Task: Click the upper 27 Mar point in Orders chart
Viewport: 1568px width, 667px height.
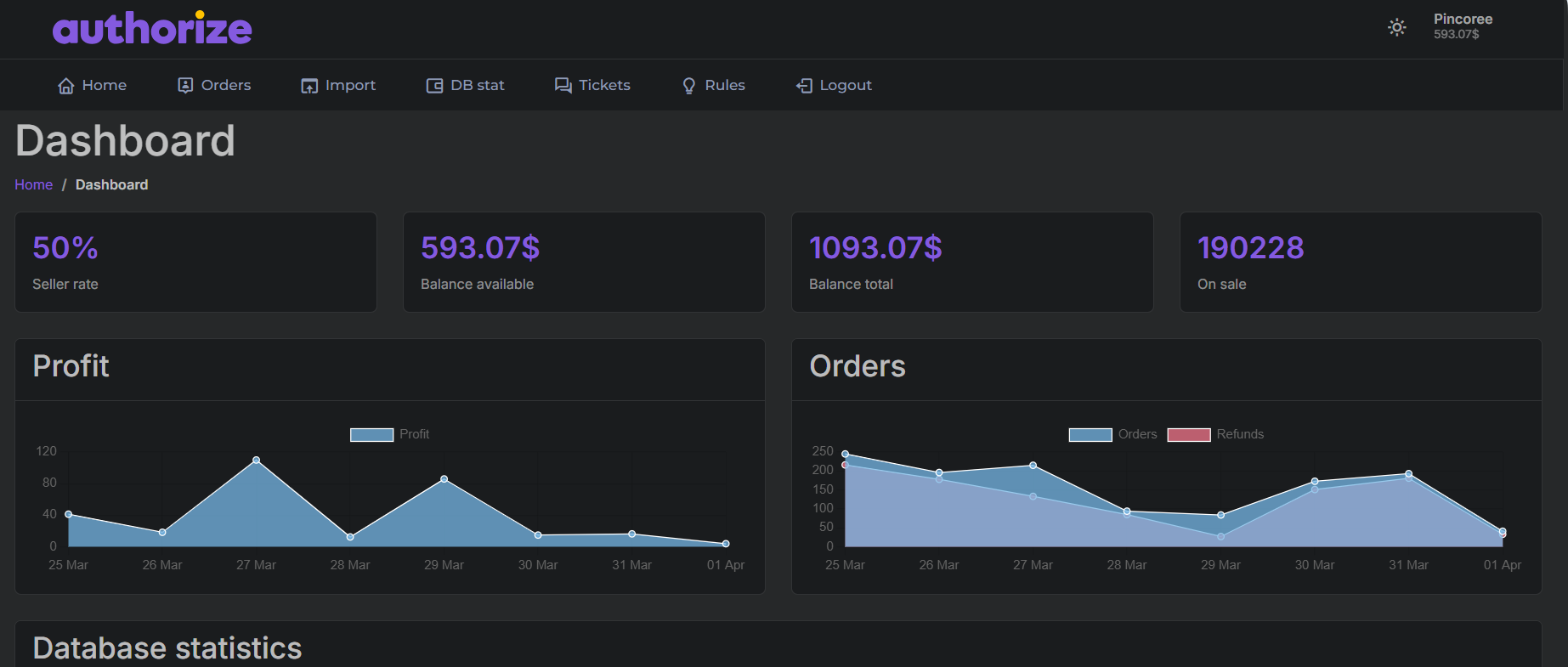Action: [x=1033, y=466]
